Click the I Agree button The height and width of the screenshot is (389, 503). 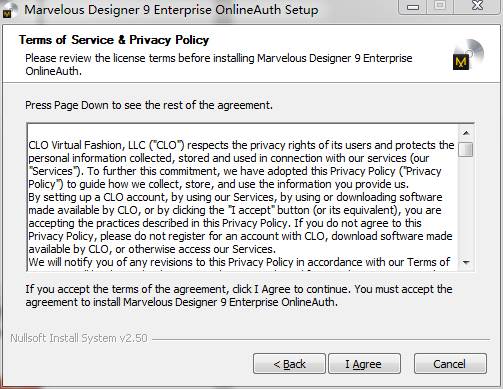(x=364, y=364)
